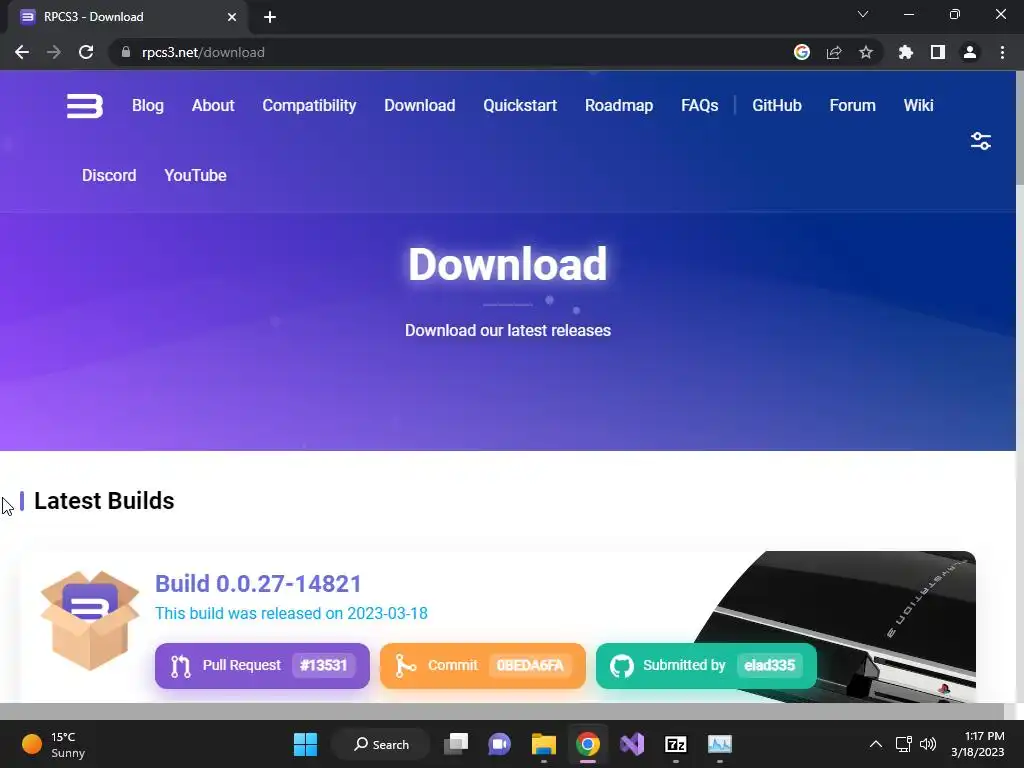This screenshot has height=768, width=1024.
Task: Click the Latest Builds heading
Action: point(104,500)
